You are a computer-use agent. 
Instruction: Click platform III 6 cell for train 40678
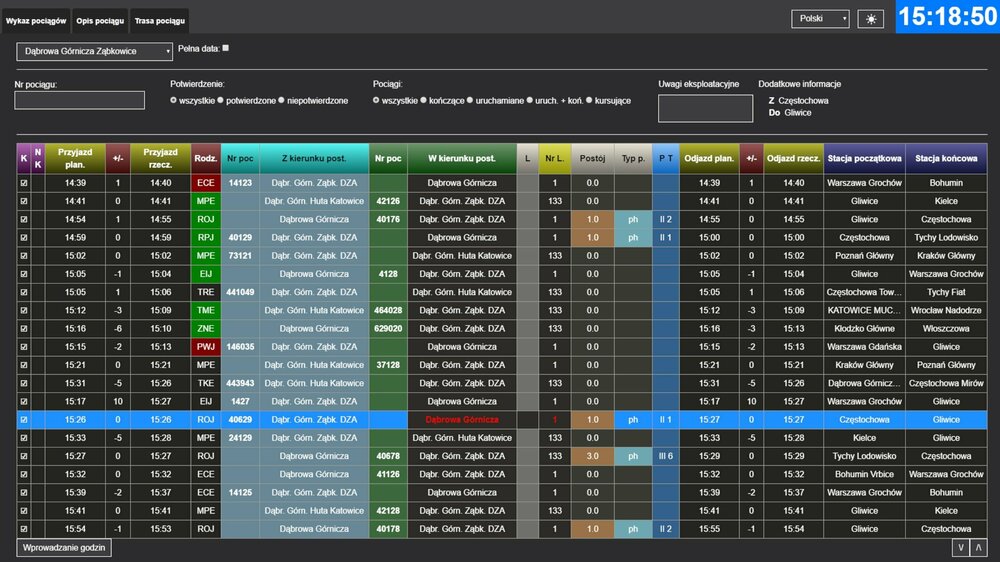(x=665, y=456)
